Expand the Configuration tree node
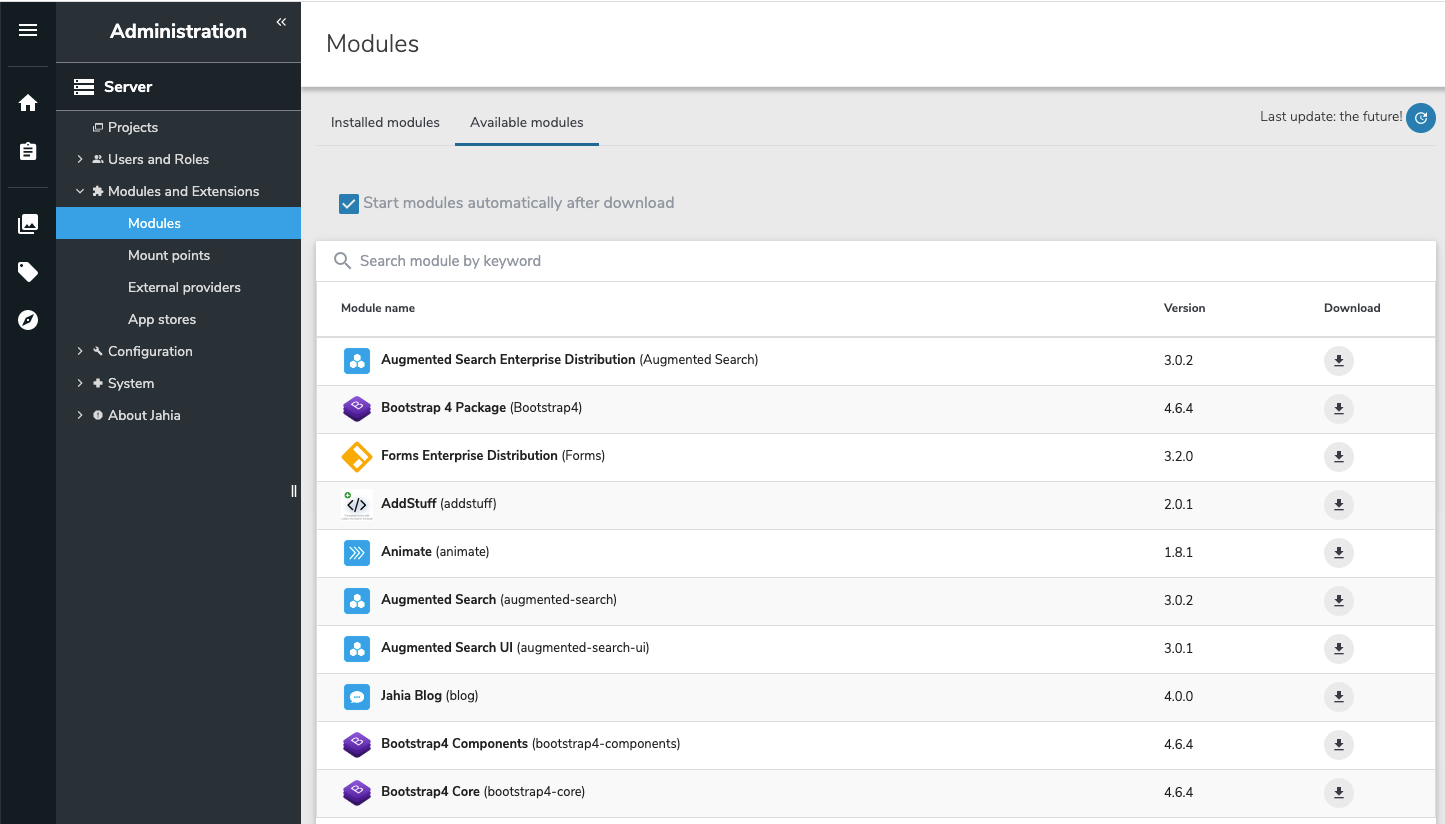 tap(80, 351)
